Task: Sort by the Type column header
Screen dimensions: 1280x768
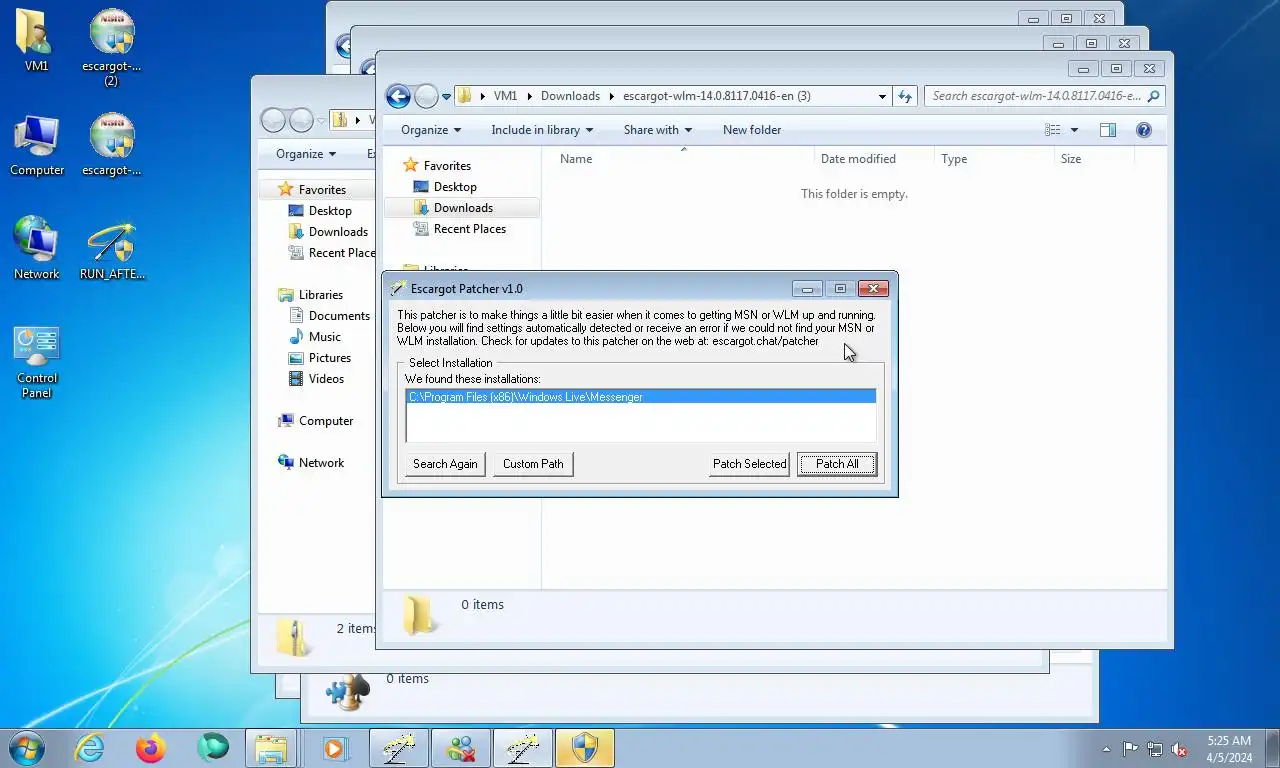Action: (x=954, y=159)
